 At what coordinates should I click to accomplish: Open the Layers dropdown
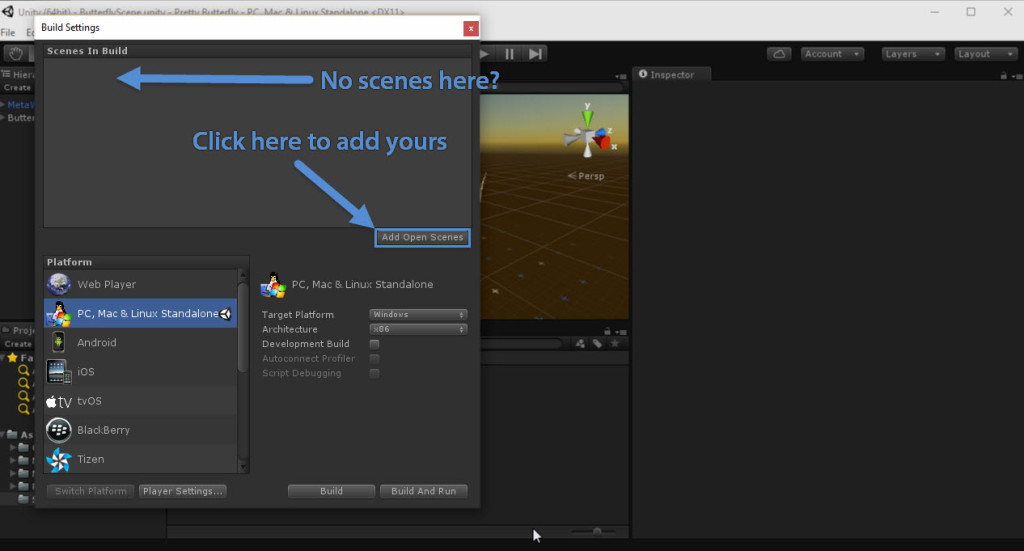(x=912, y=54)
